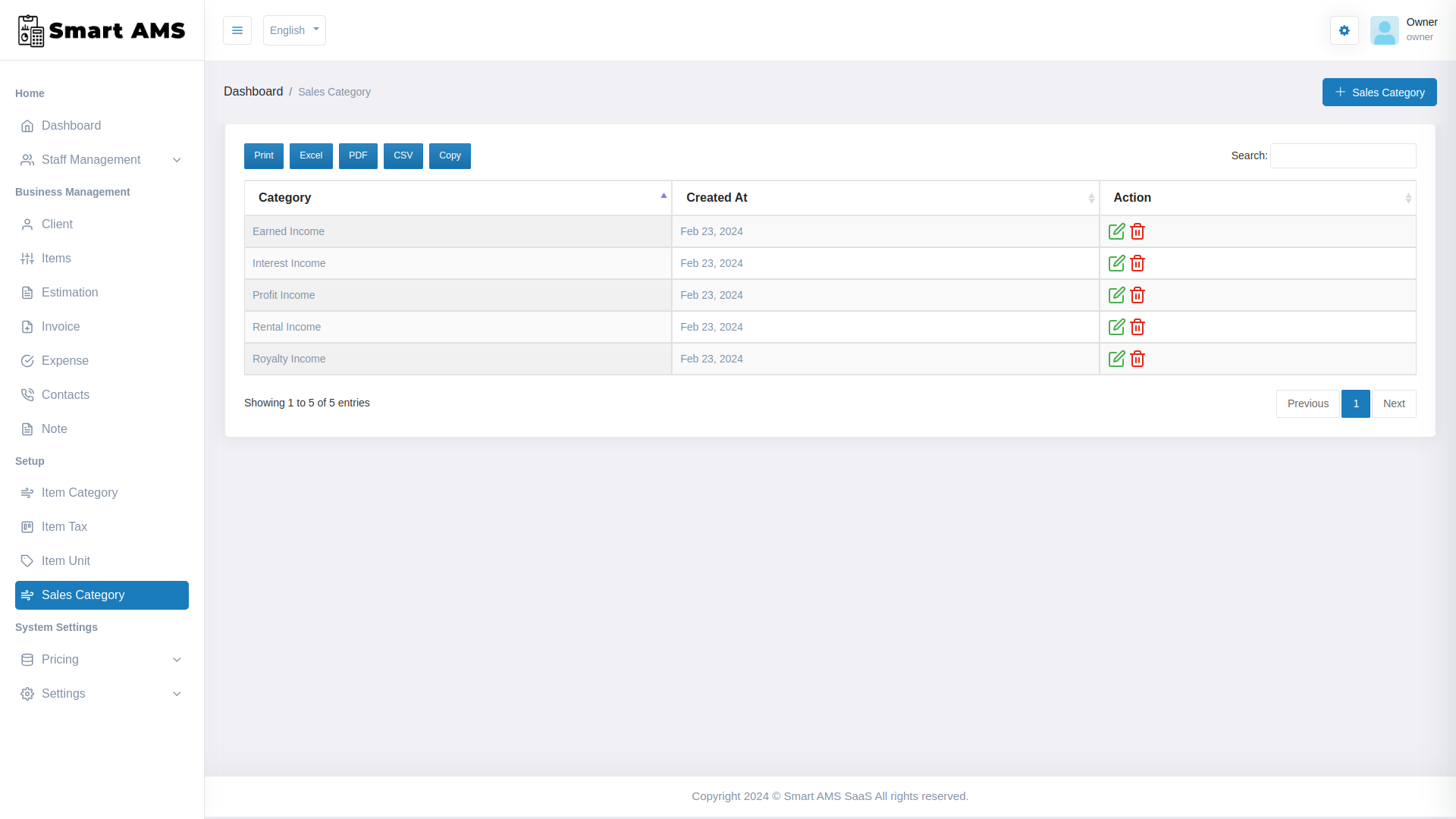Sort the Category column descending
Screen dimensions: 1456x819
point(458,197)
